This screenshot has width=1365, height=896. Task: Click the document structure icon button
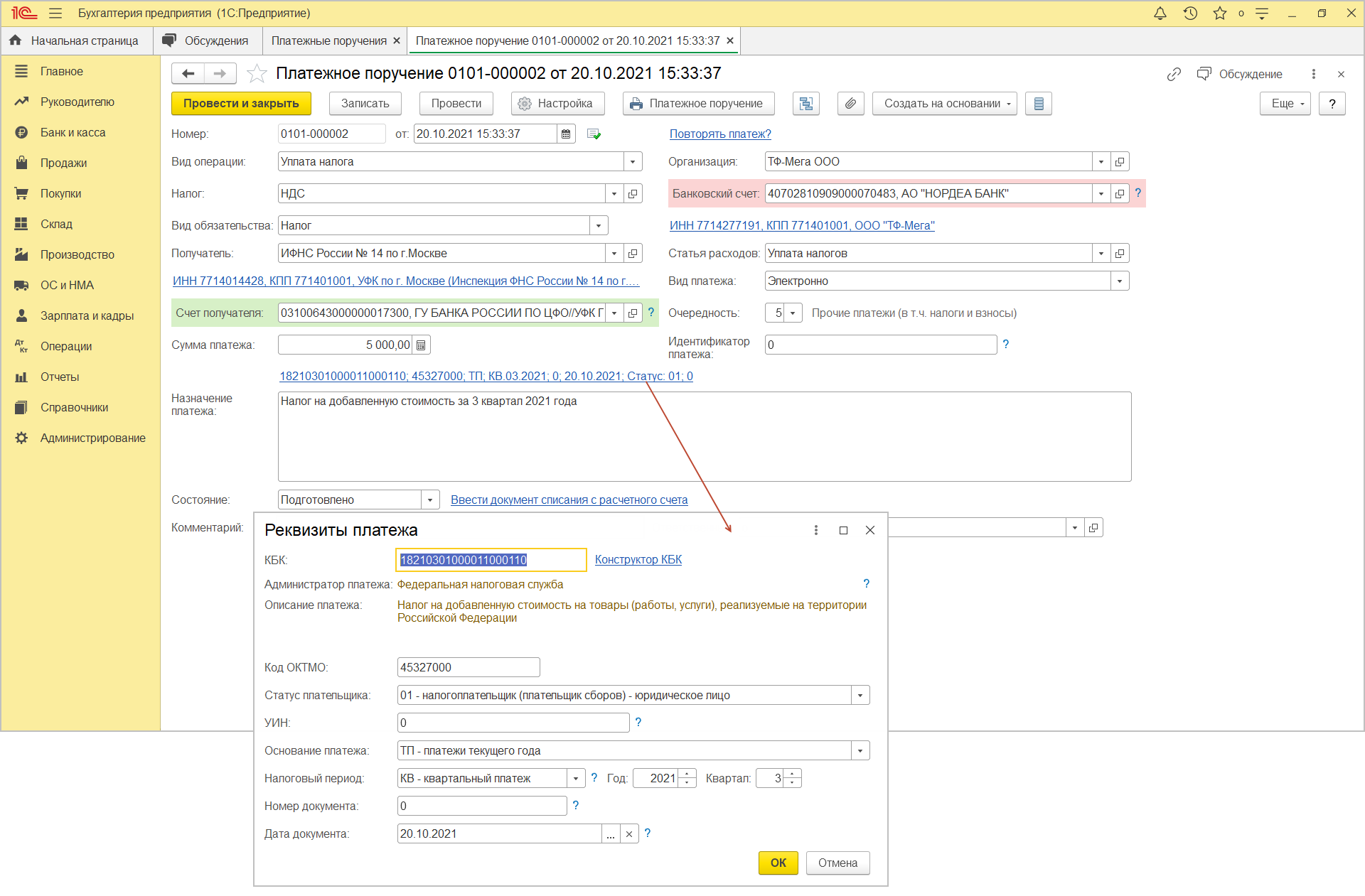point(806,104)
